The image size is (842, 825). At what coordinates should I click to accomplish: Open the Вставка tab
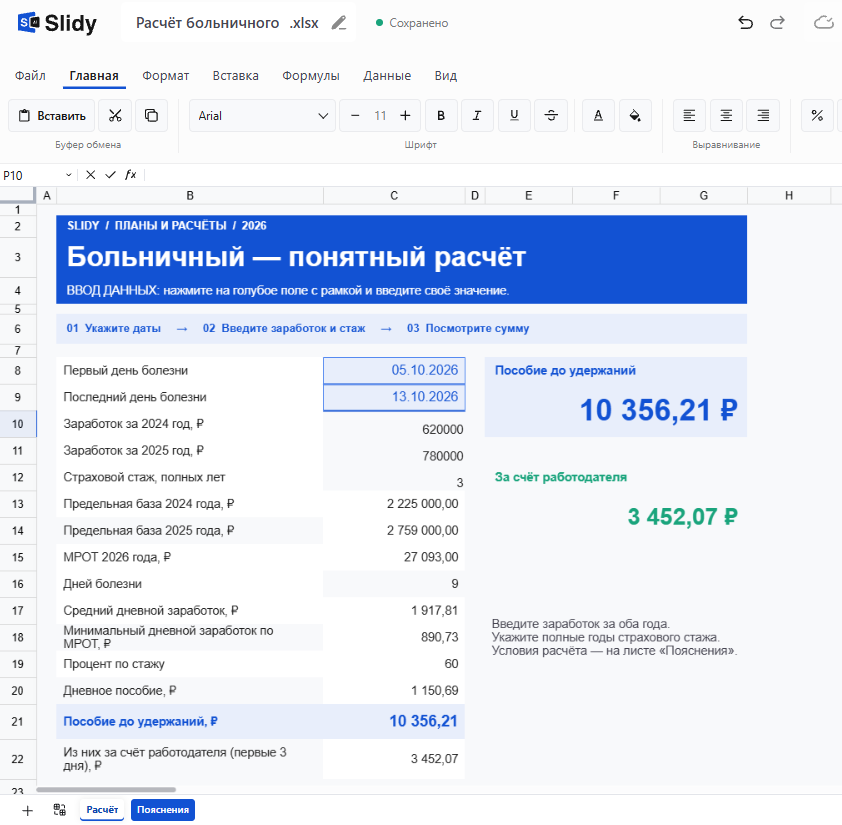(x=235, y=76)
